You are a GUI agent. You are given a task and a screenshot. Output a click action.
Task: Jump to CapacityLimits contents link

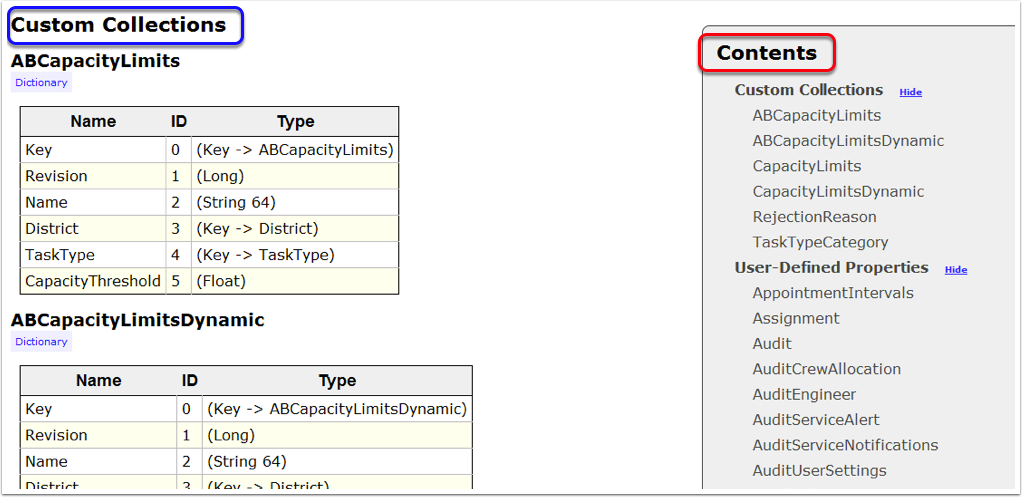pos(806,166)
